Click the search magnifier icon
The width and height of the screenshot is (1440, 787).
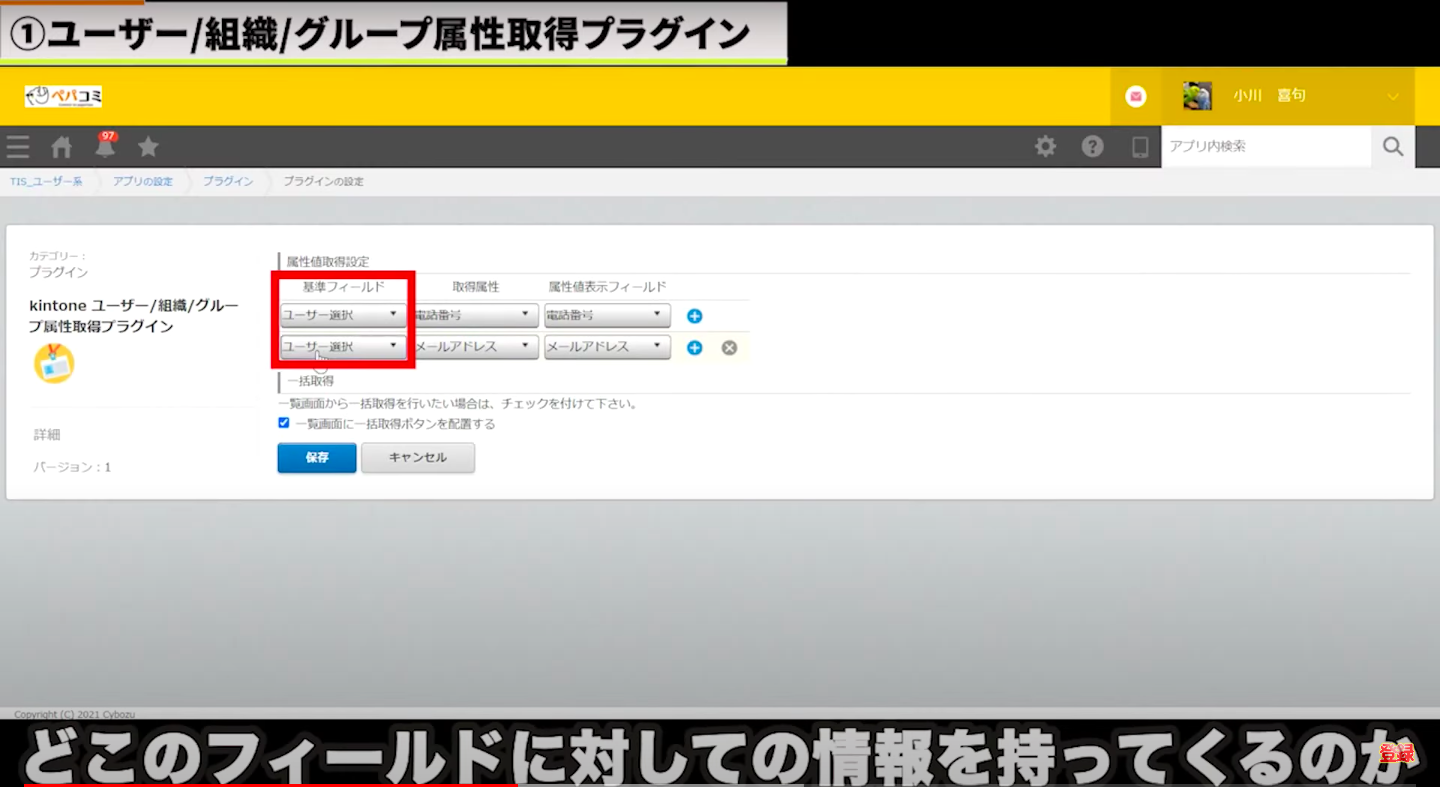click(1393, 147)
